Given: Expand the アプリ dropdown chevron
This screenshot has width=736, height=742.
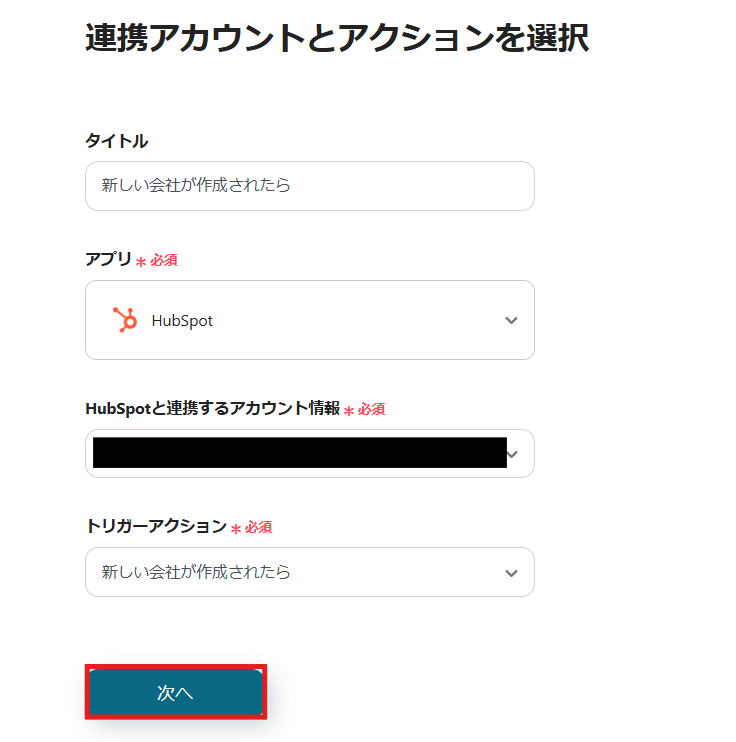Looking at the screenshot, I should tap(511, 321).
